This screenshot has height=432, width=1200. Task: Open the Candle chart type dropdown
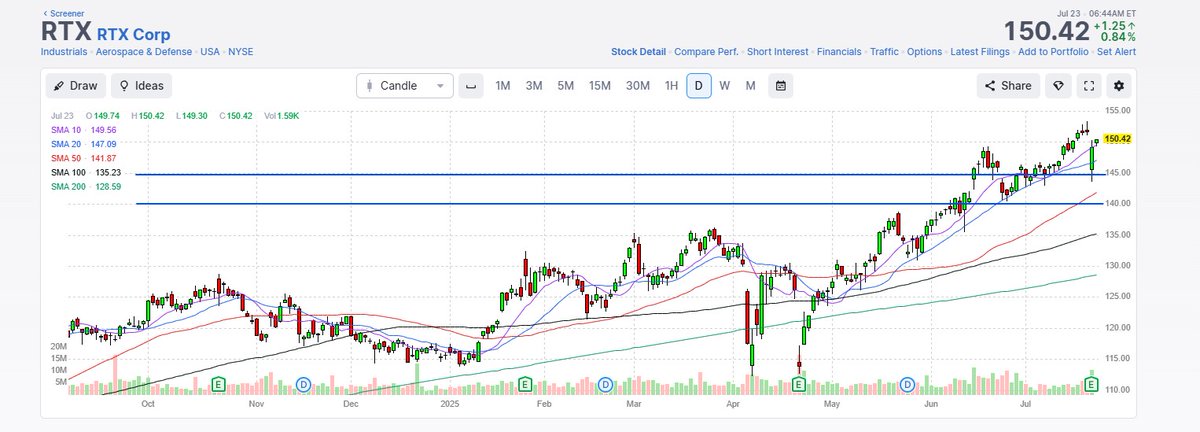click(x=405, y=86)
